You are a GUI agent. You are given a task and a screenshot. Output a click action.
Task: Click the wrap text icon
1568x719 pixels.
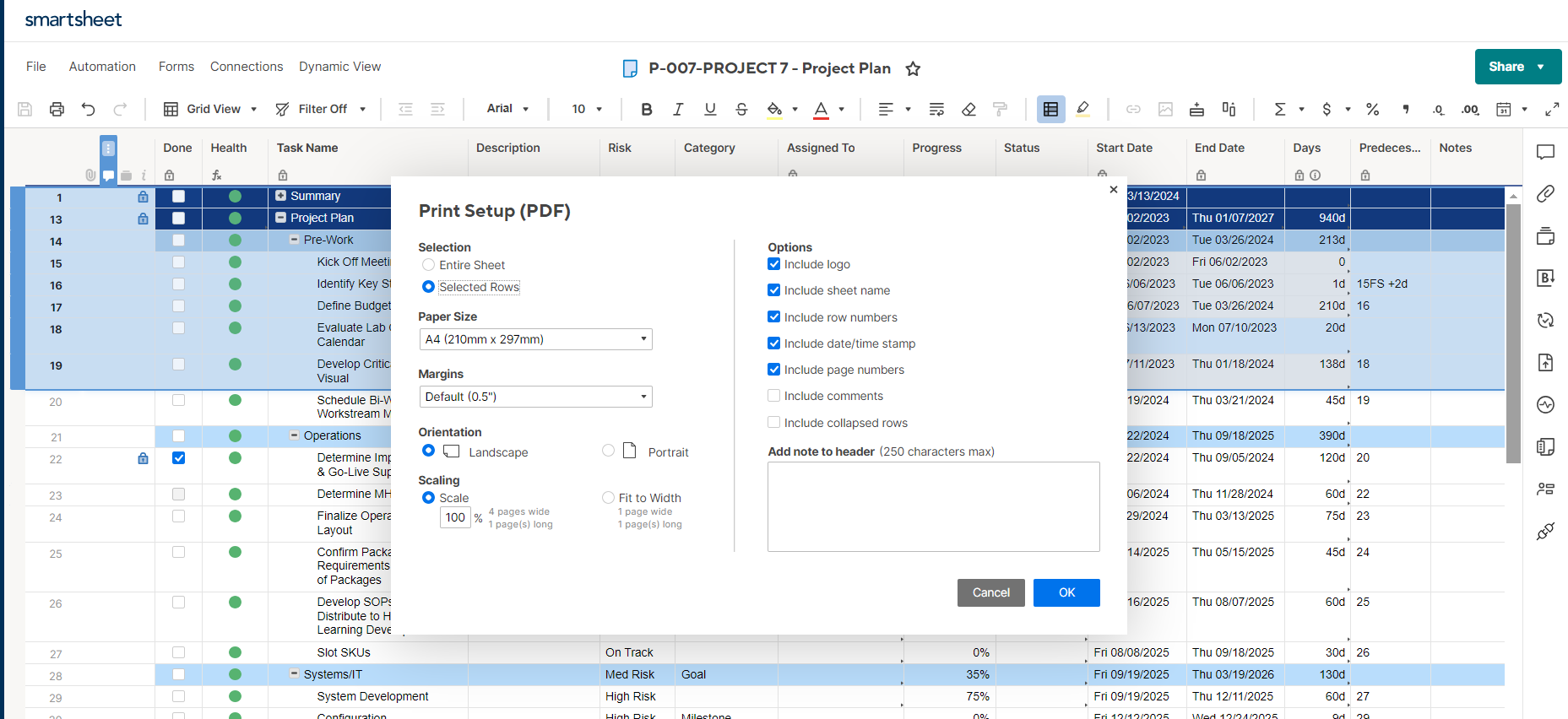[x=936, y=109]
